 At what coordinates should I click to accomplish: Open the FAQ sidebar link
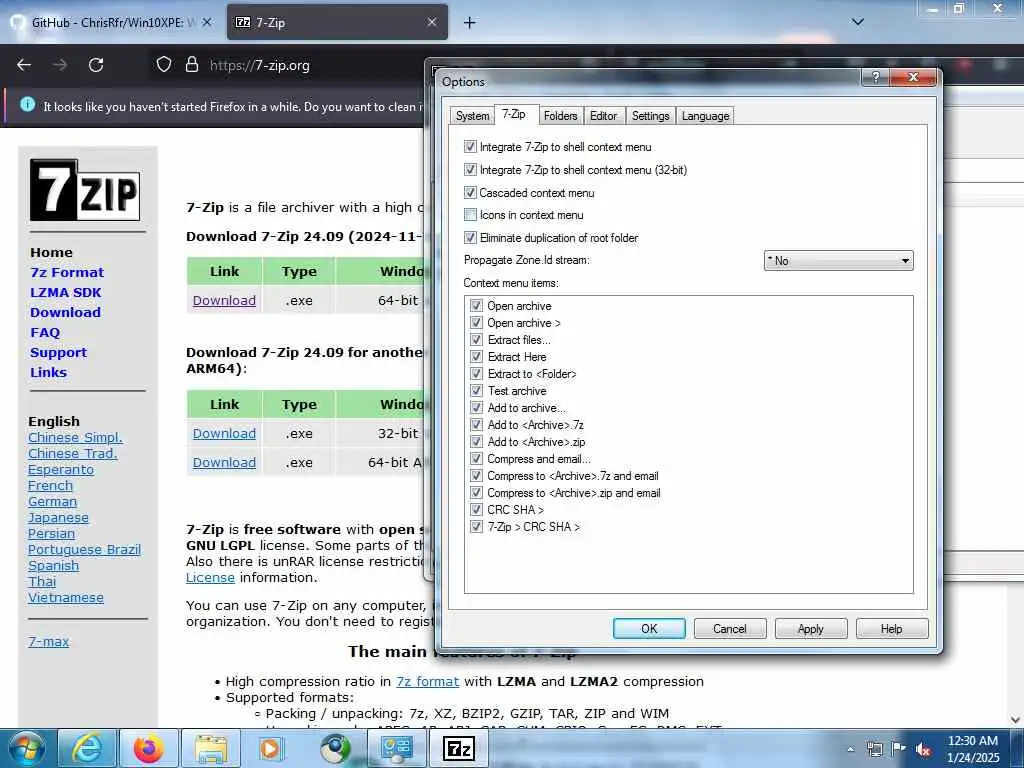pos(45,332)
